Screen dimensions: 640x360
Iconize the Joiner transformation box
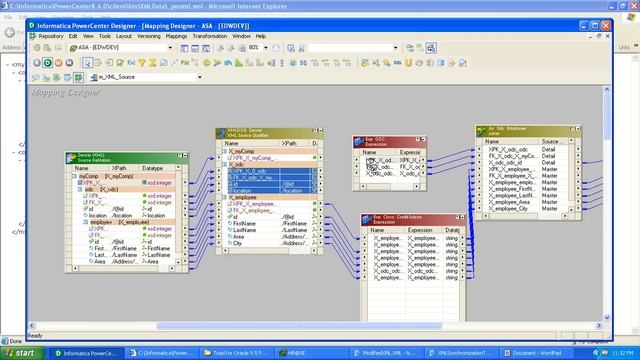(x=578, y=129)
